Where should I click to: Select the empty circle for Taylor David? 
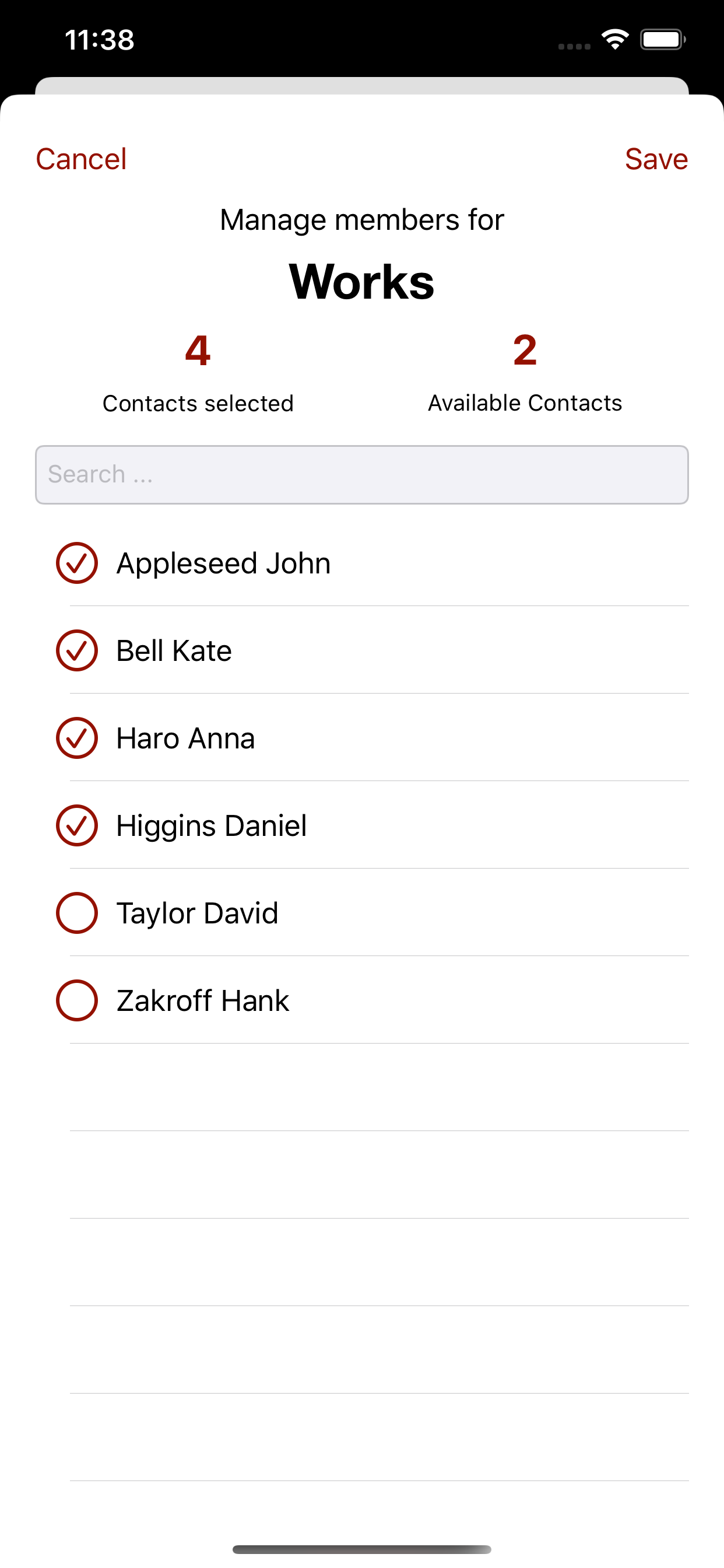coord(77,913)
